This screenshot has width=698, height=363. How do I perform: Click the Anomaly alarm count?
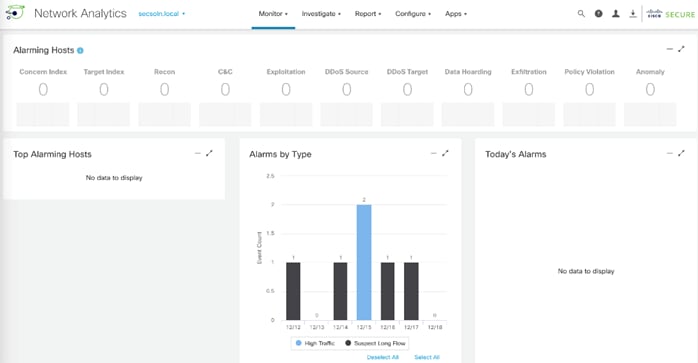point(650,90)
